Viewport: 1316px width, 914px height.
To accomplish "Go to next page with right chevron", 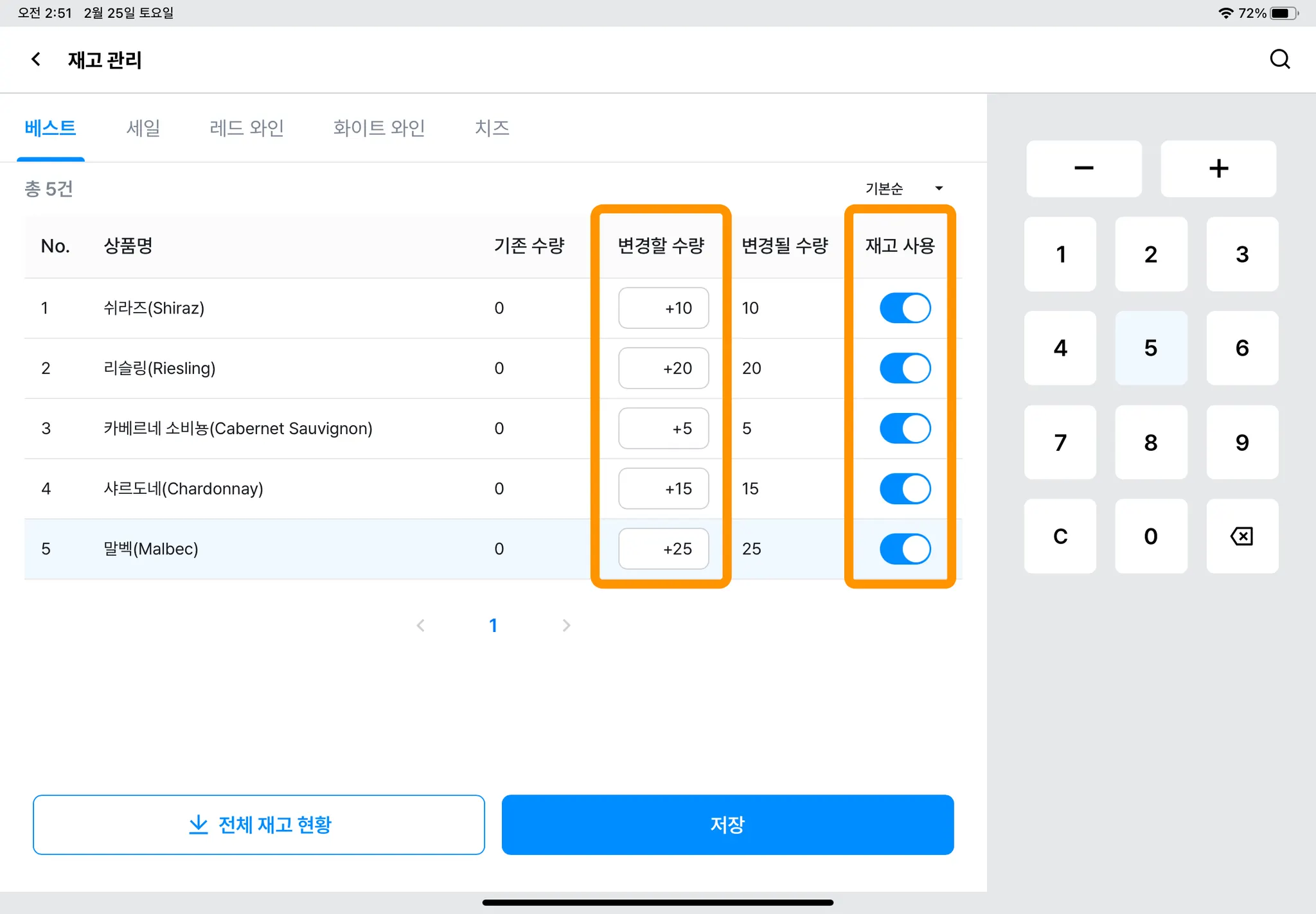I will (x=566, y=626).
